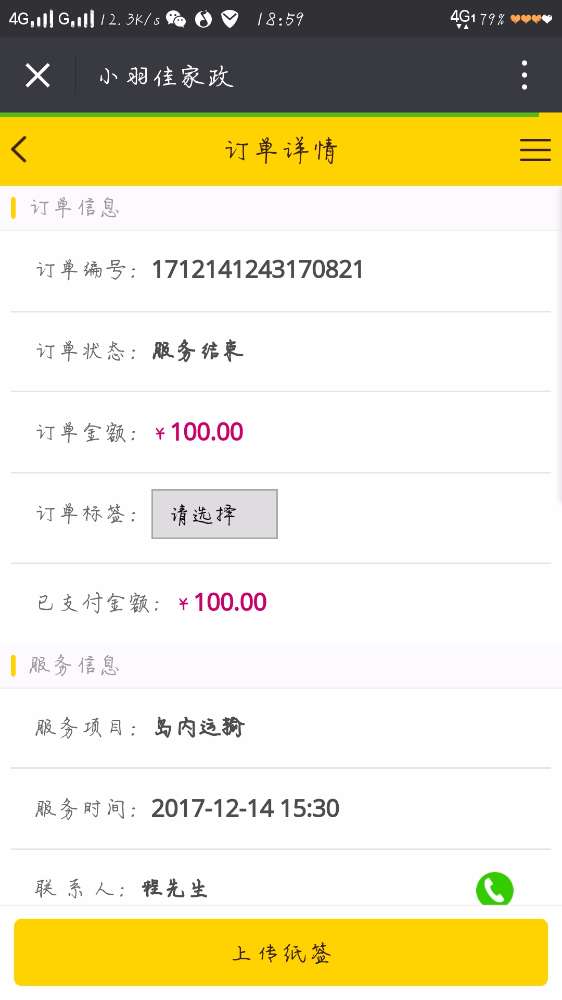Select the order number 1712141243170821
This screenshot has height=1000, width=562.
258,270
